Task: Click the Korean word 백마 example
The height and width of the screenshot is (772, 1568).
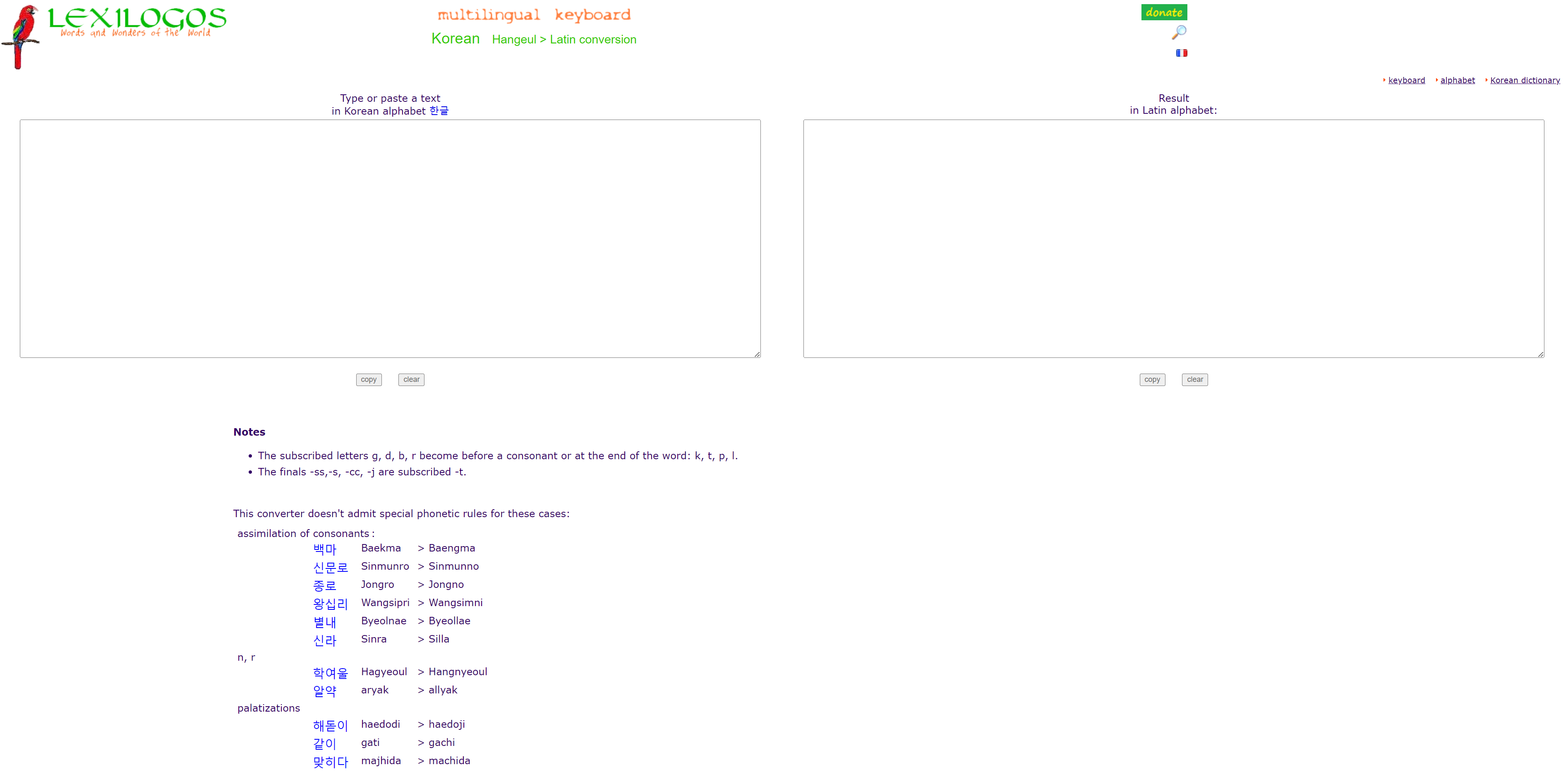Action: coord(324,549)
